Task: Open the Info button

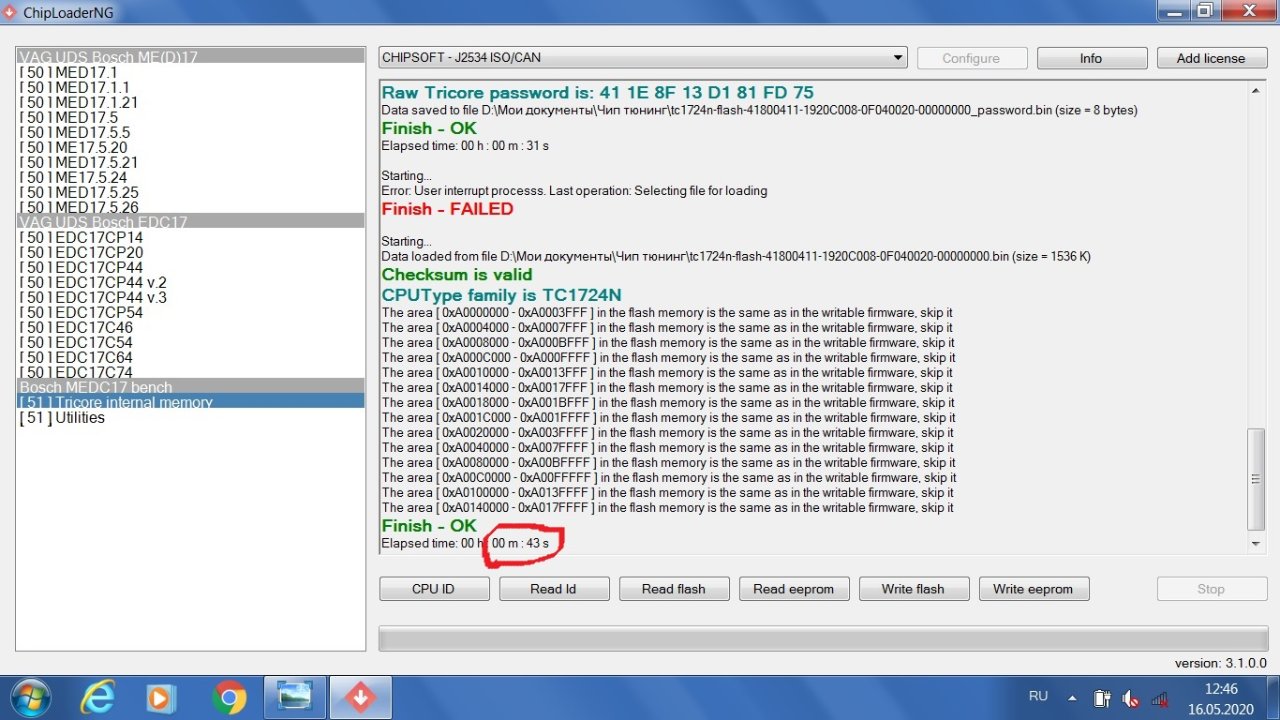Action: coord(1091,58)
